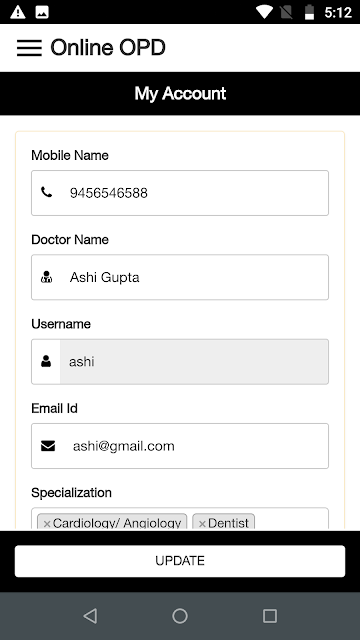Open the hamburger navigation menu
360x640 pixels.
pyautogui.click(x=29, y=48)
